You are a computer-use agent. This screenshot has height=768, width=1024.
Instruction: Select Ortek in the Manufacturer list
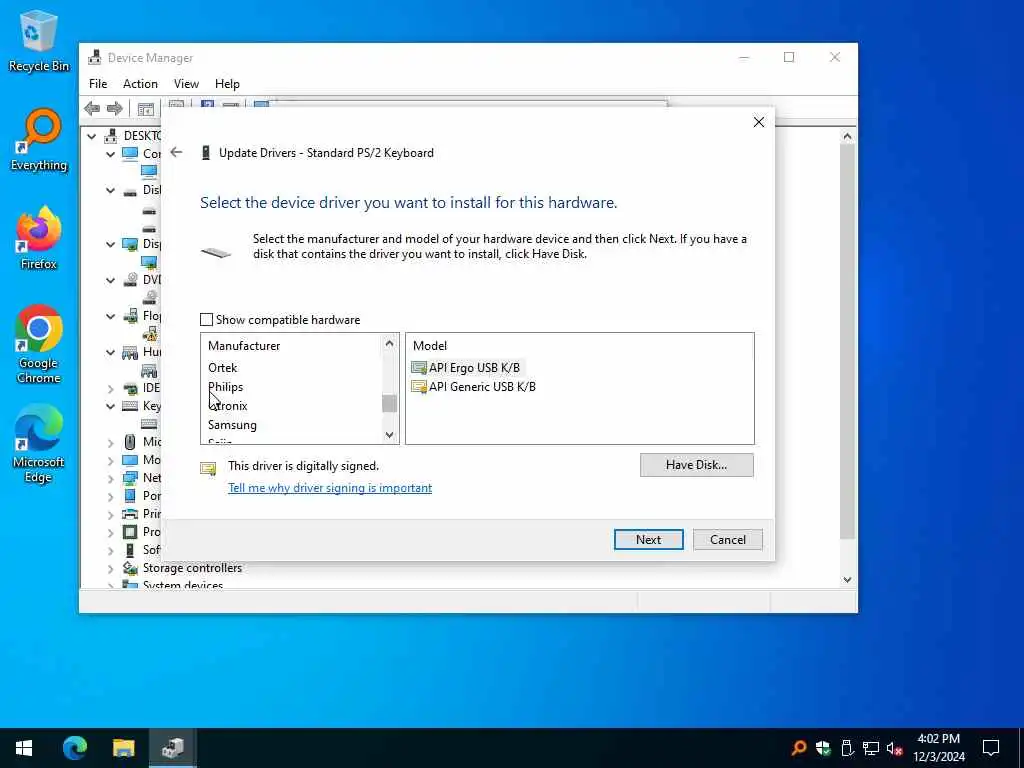pyautogui.click(x=223, y=368)
